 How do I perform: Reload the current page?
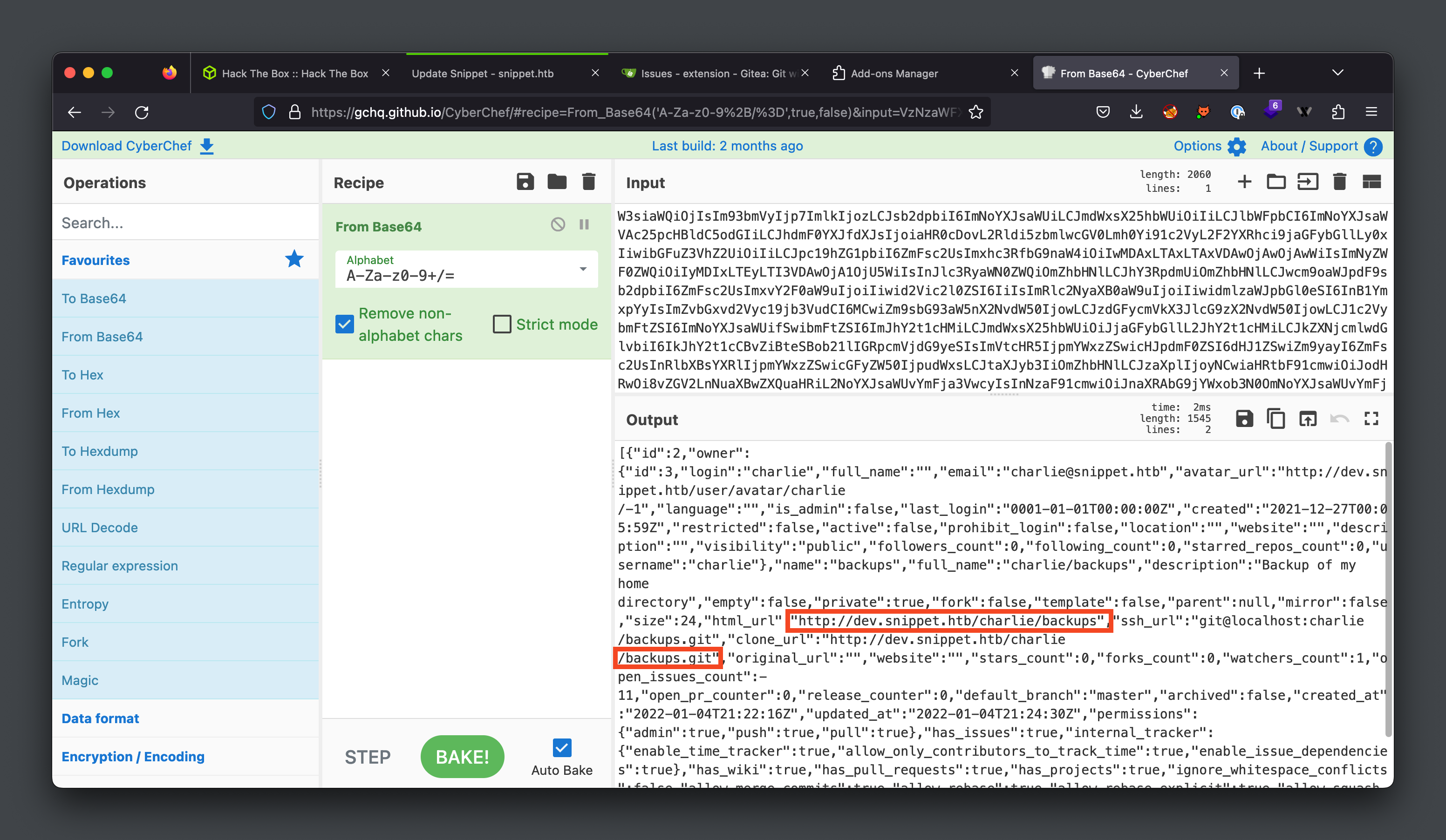pyautogui.click(x=142, y=112)
